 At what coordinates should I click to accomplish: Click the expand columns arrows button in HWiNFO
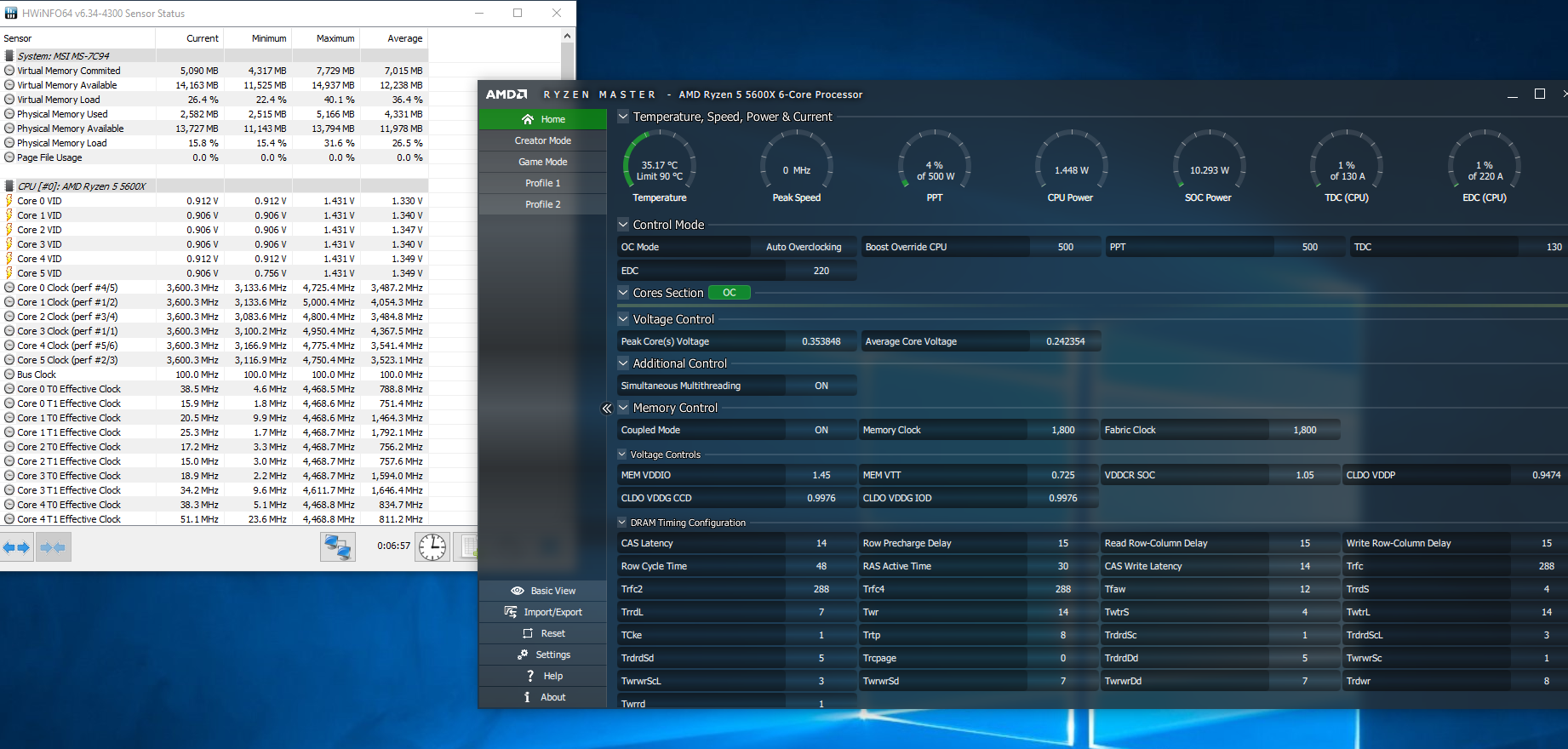tap(16, 547)
